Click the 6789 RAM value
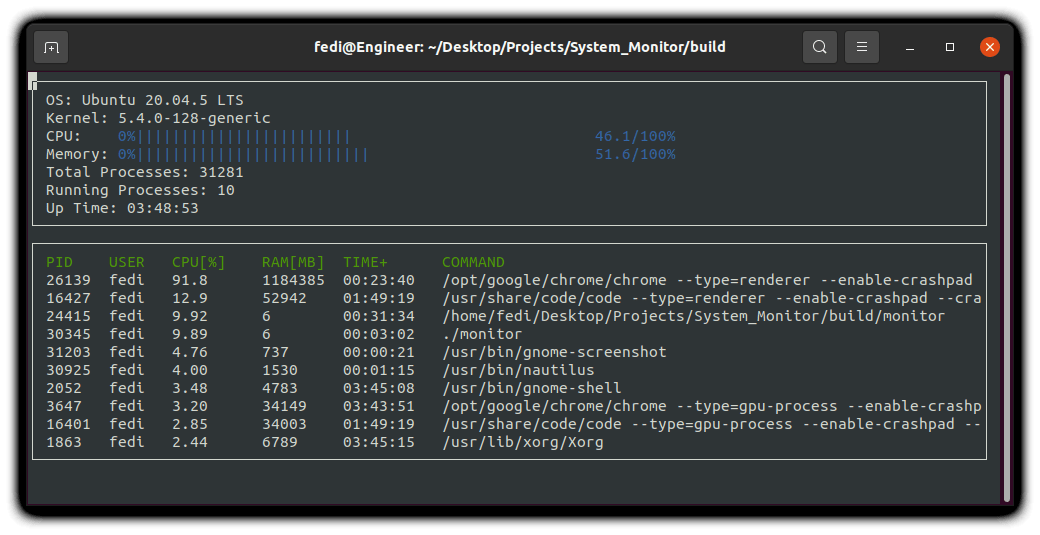 pyautogui.click(x=280, y=442)
